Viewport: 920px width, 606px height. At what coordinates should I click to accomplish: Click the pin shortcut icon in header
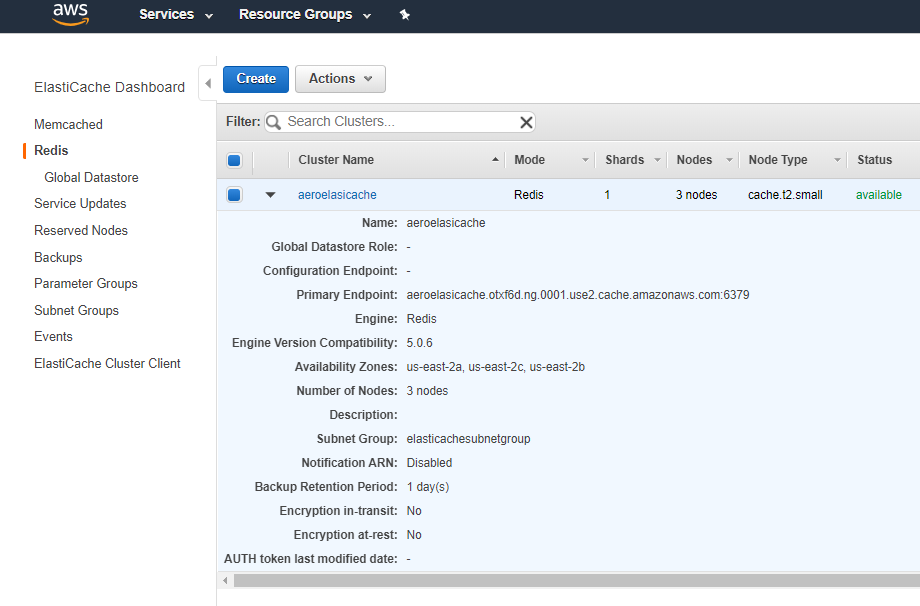[x=404, y=15]
